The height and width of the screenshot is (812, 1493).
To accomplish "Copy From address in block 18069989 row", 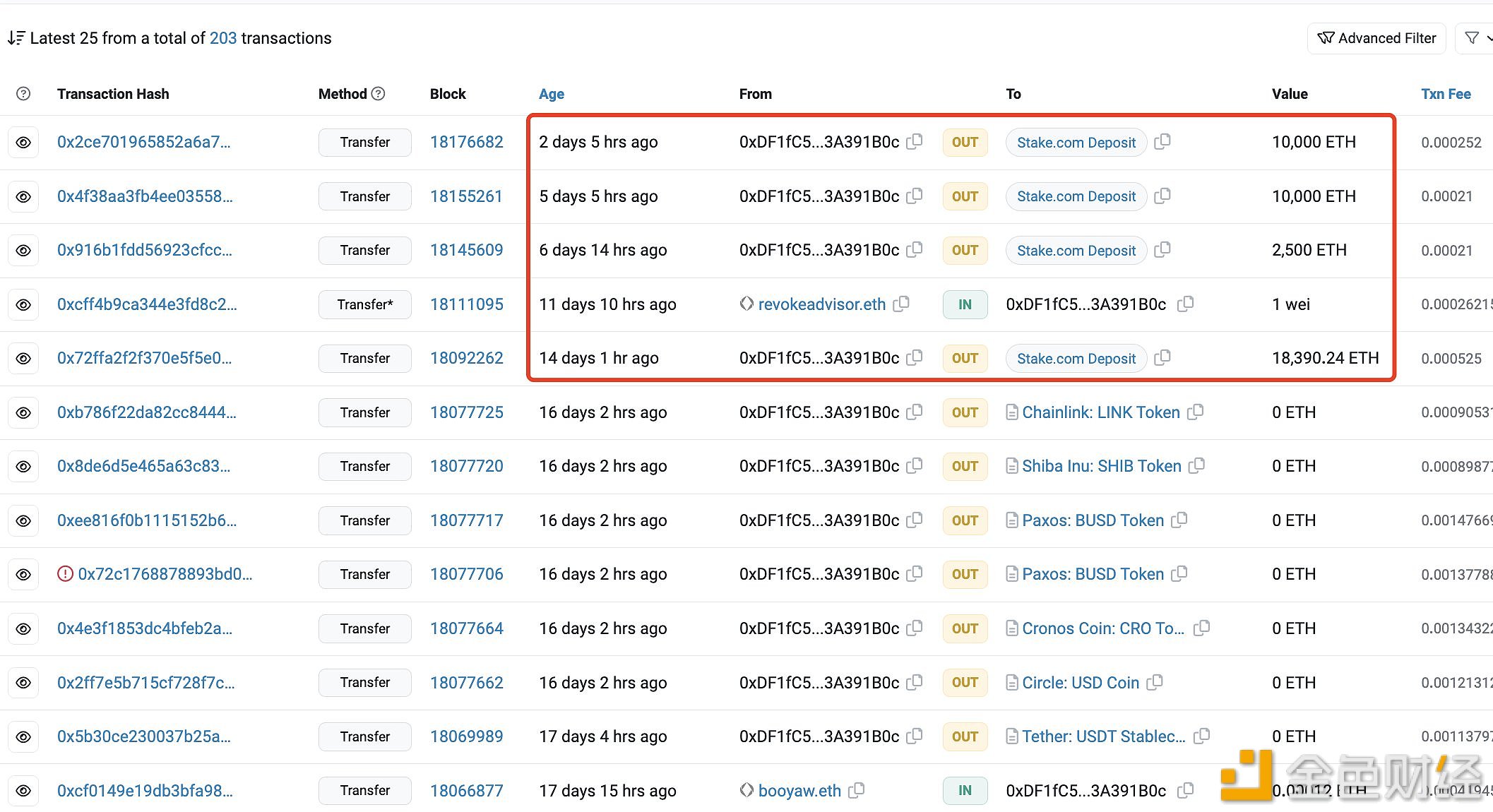I will (x=915, y=736).
